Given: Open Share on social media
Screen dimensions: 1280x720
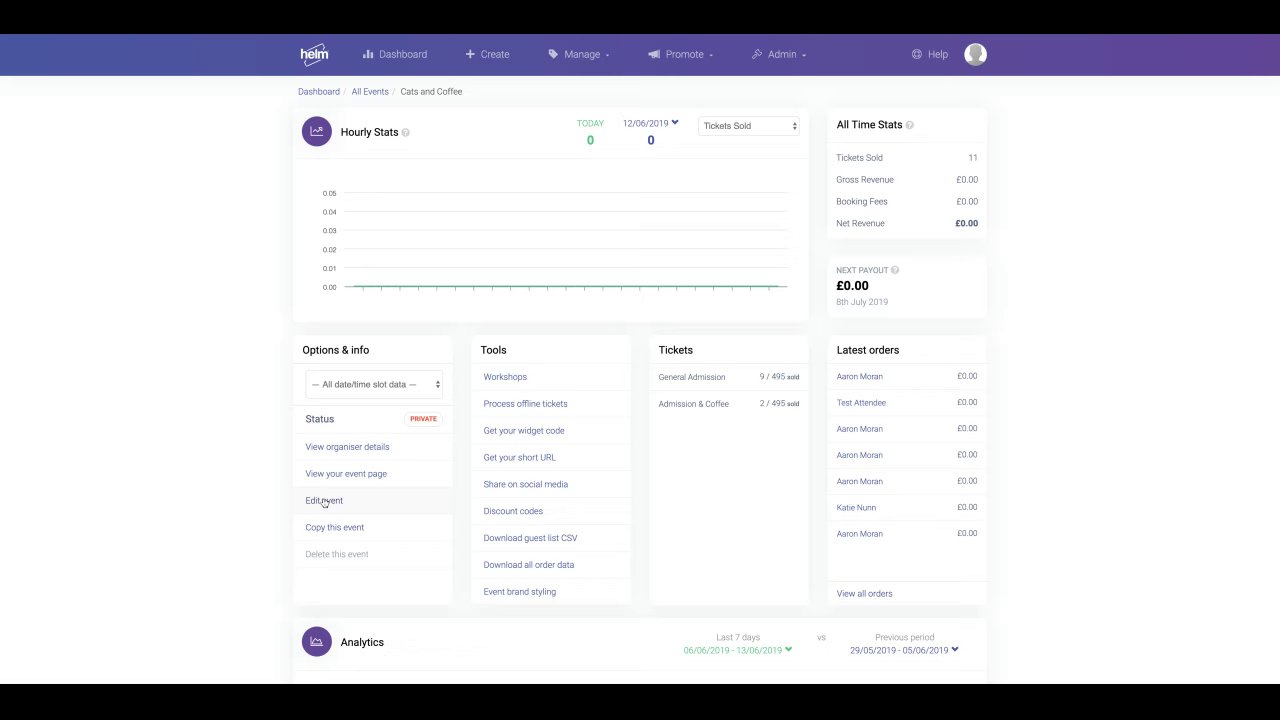Looking at the screenshot, I should pos(526,485).
